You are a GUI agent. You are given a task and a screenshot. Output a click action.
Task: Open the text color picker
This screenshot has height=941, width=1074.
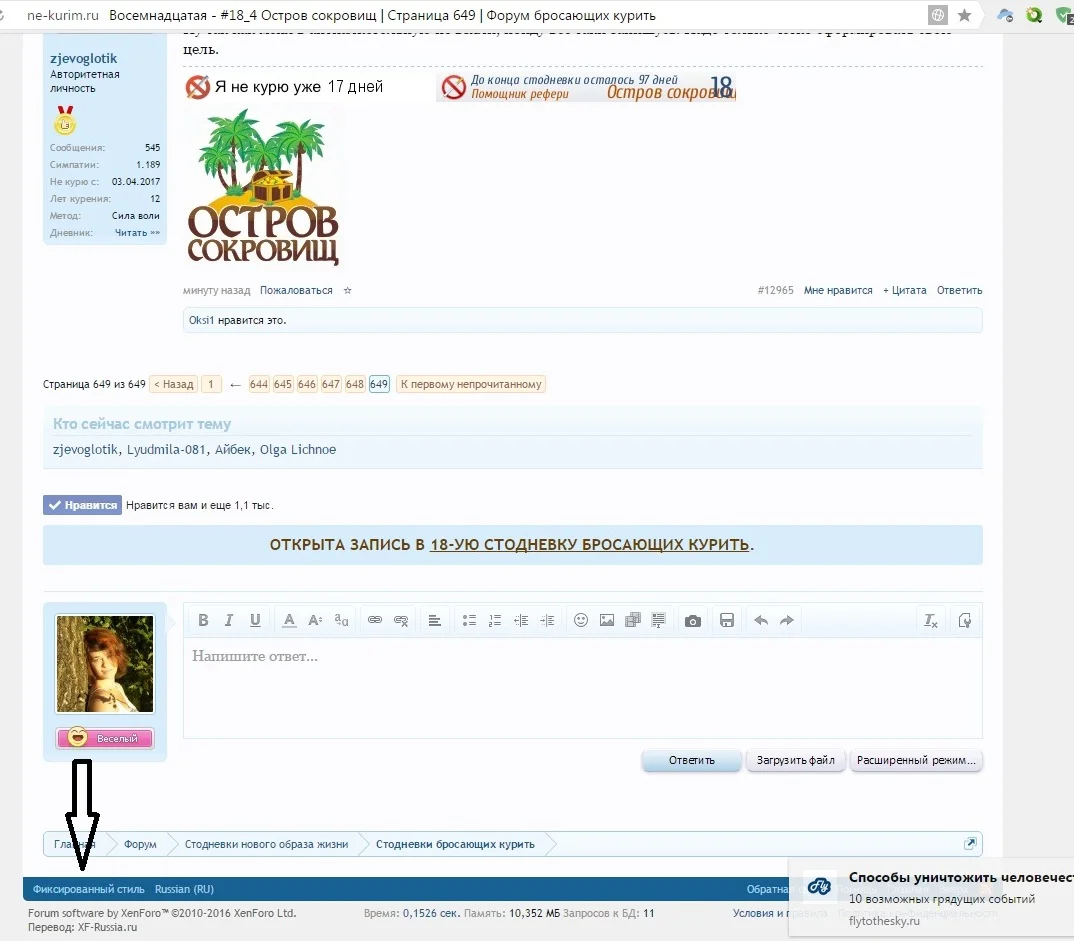pos(289,620)
